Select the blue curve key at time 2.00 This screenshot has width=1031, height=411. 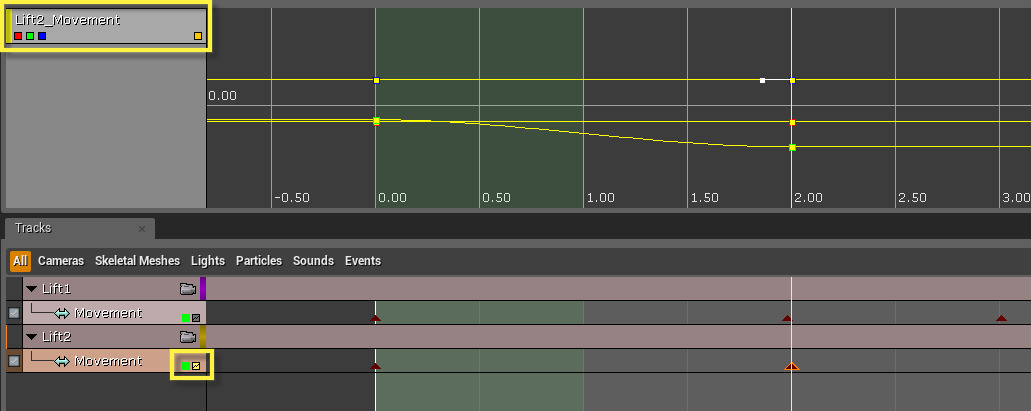[x=792, y=80]
